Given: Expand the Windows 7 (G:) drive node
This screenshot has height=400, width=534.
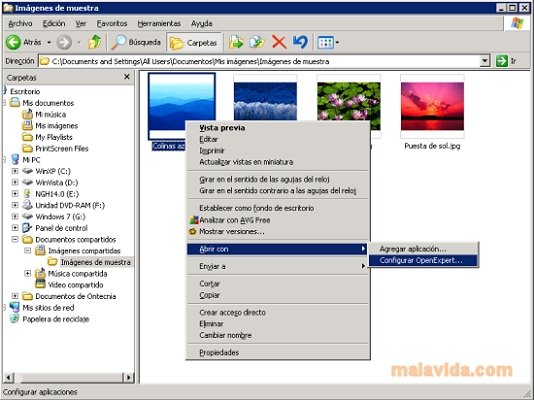Looking at the screenshot, I should click(15, 217).
